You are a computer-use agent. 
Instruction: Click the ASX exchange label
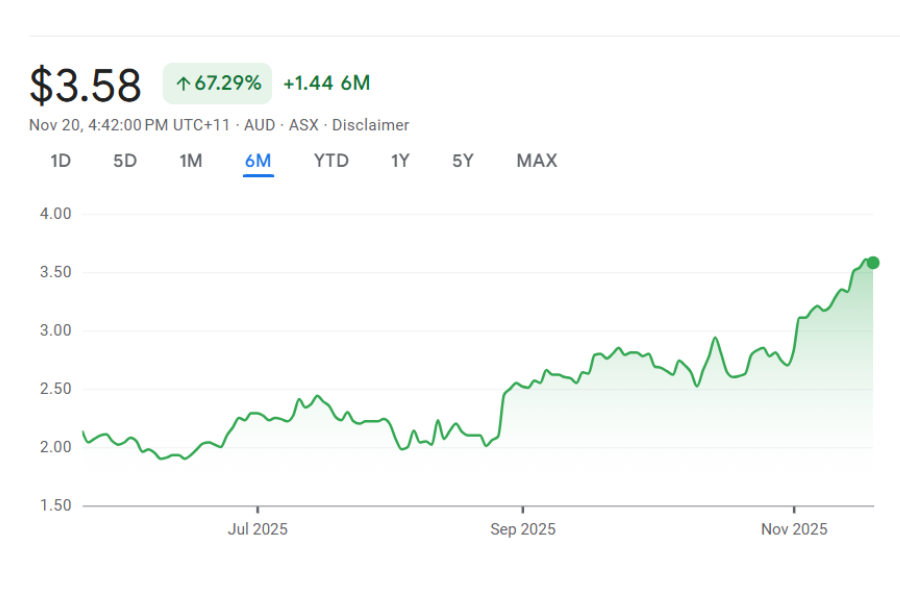[303, 125]
